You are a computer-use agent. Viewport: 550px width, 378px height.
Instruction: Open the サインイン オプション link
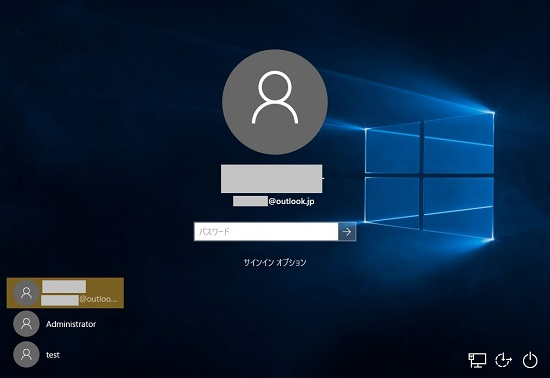point(275,262)
